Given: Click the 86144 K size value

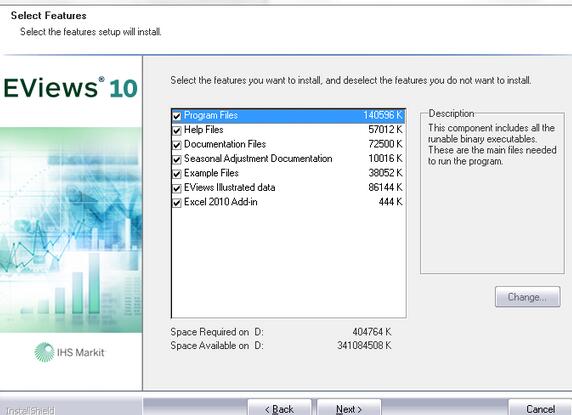Looking at the screenshot, I should pyautogui.click(x=385, y=187).
